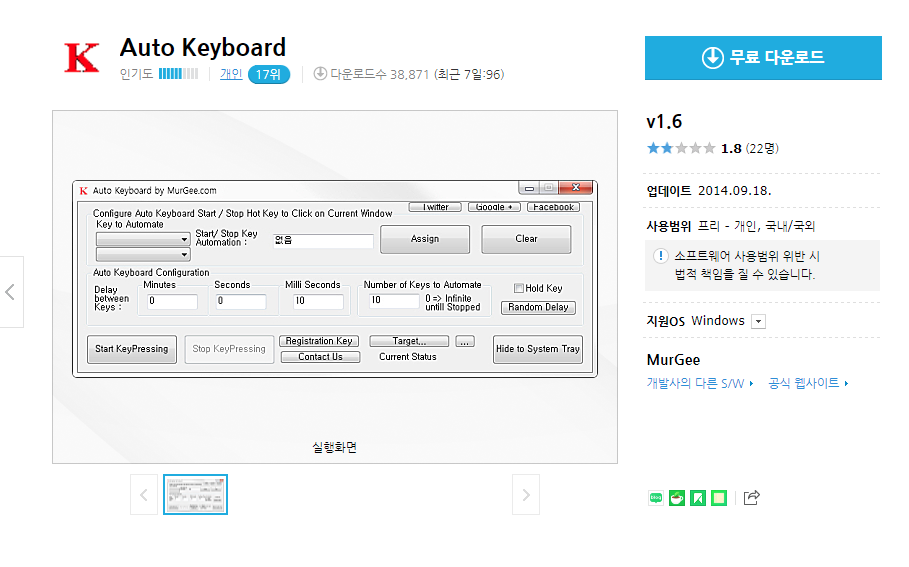Click the info exclamation icon beside 소프트웨어 사용범위
The image size is (909, 567).
pyautogui.click(x=660, y=256)
